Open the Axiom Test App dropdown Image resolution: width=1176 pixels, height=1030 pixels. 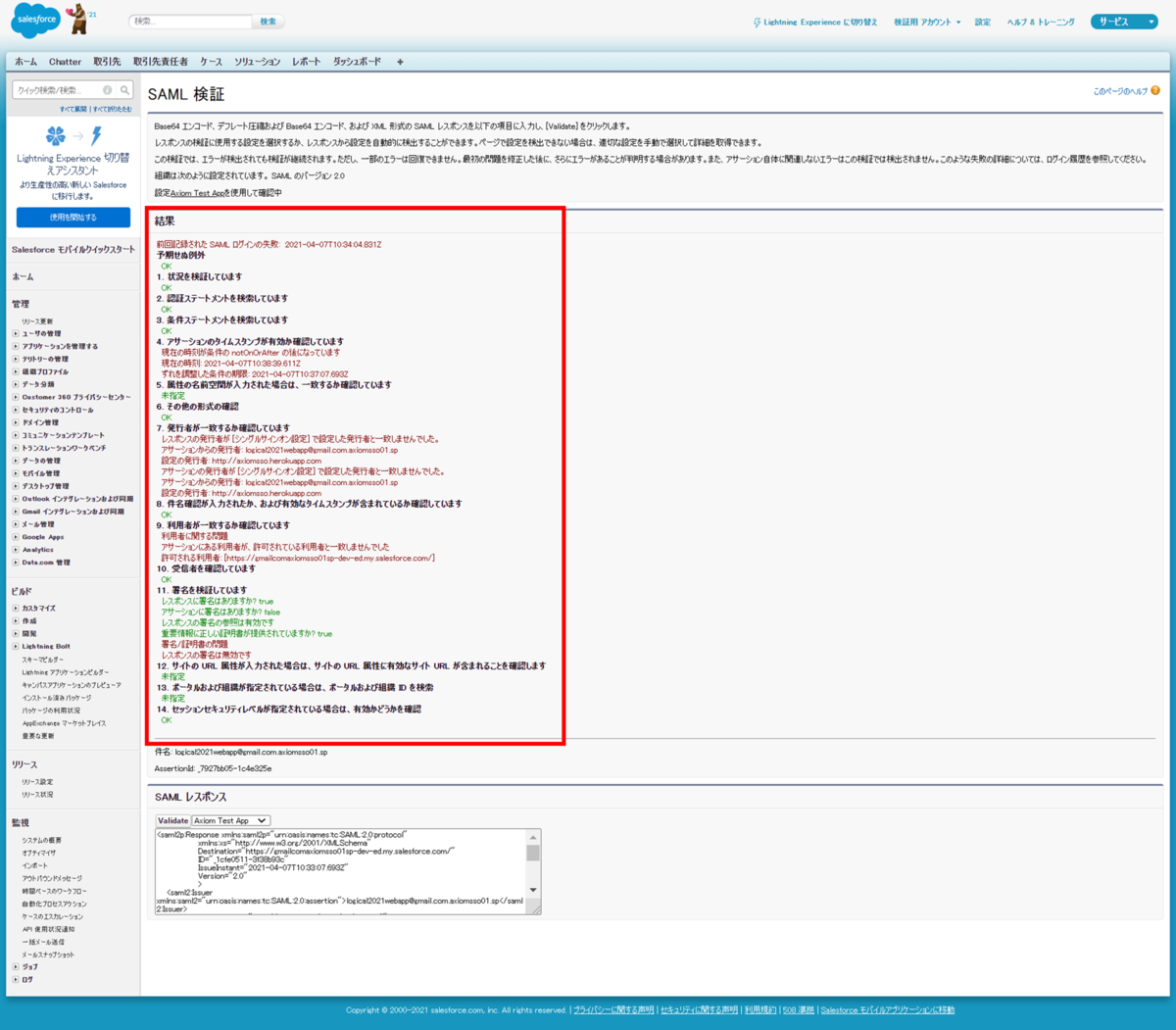pyautogui.click(x=230, y=820)
